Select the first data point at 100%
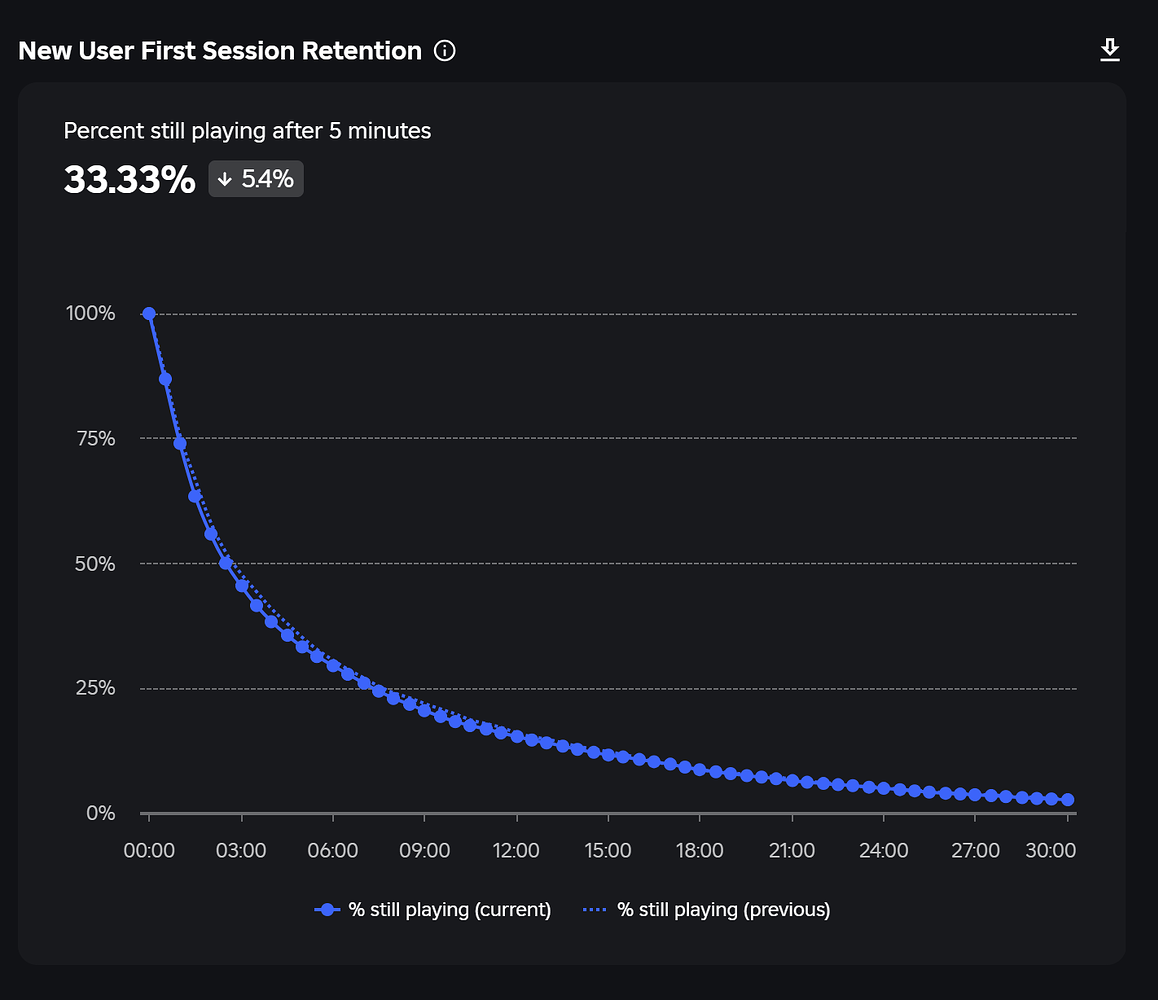 point(149,313)
